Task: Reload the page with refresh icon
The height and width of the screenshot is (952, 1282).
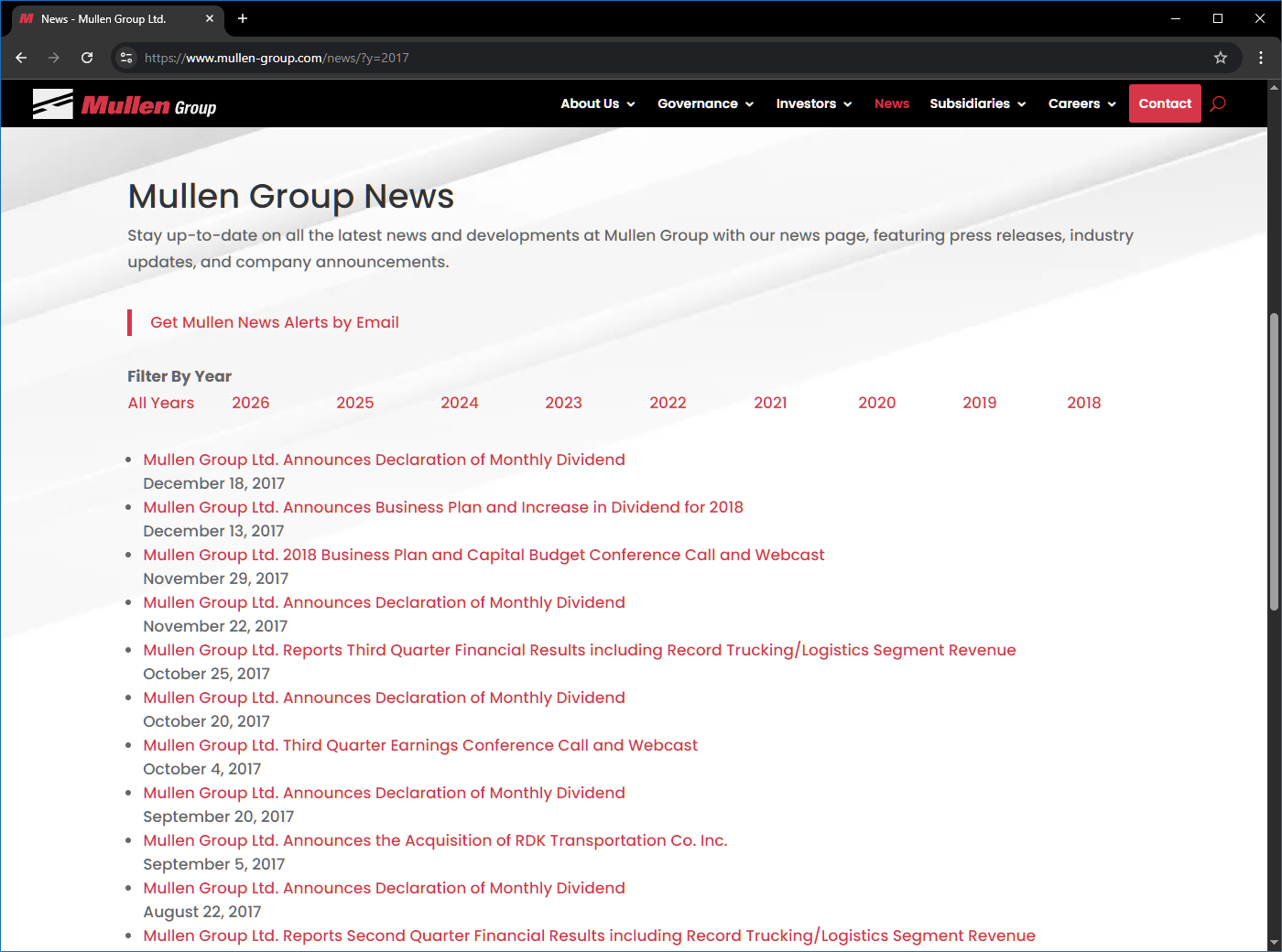Action: pyautogui.click(x=87, y=58)
